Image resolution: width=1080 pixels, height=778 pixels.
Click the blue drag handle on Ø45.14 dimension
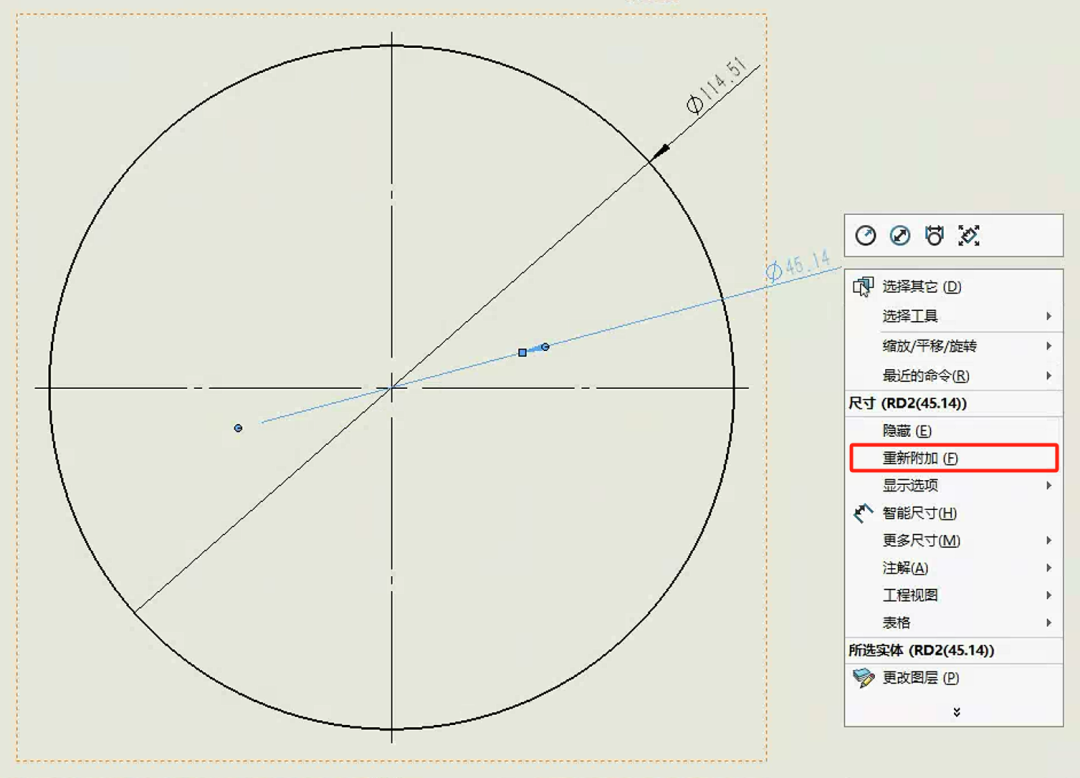point(521,351)
